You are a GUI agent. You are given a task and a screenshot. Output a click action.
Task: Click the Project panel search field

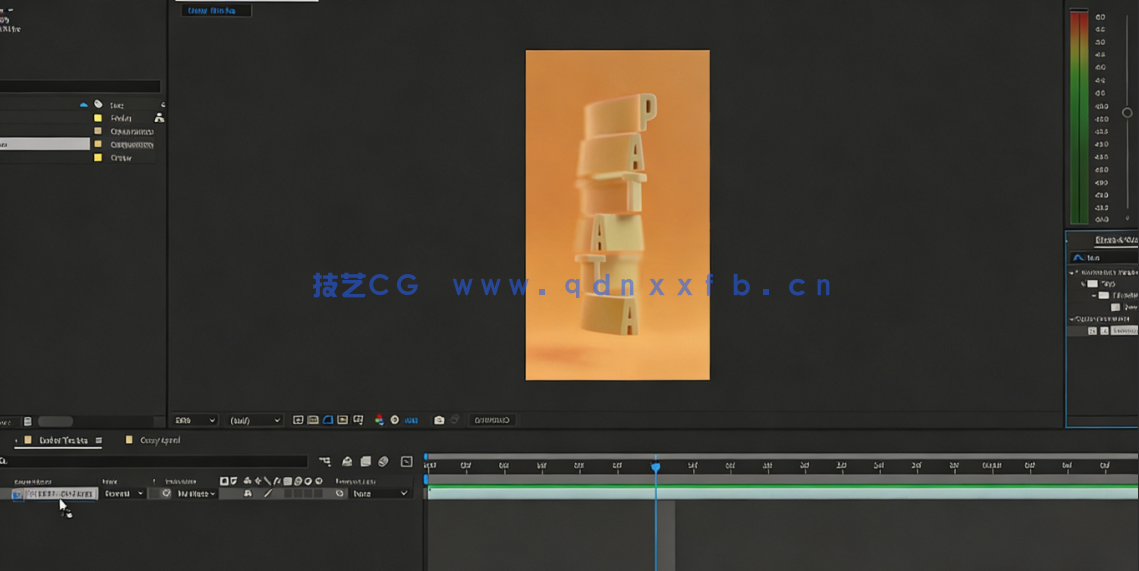coord(80,86)
